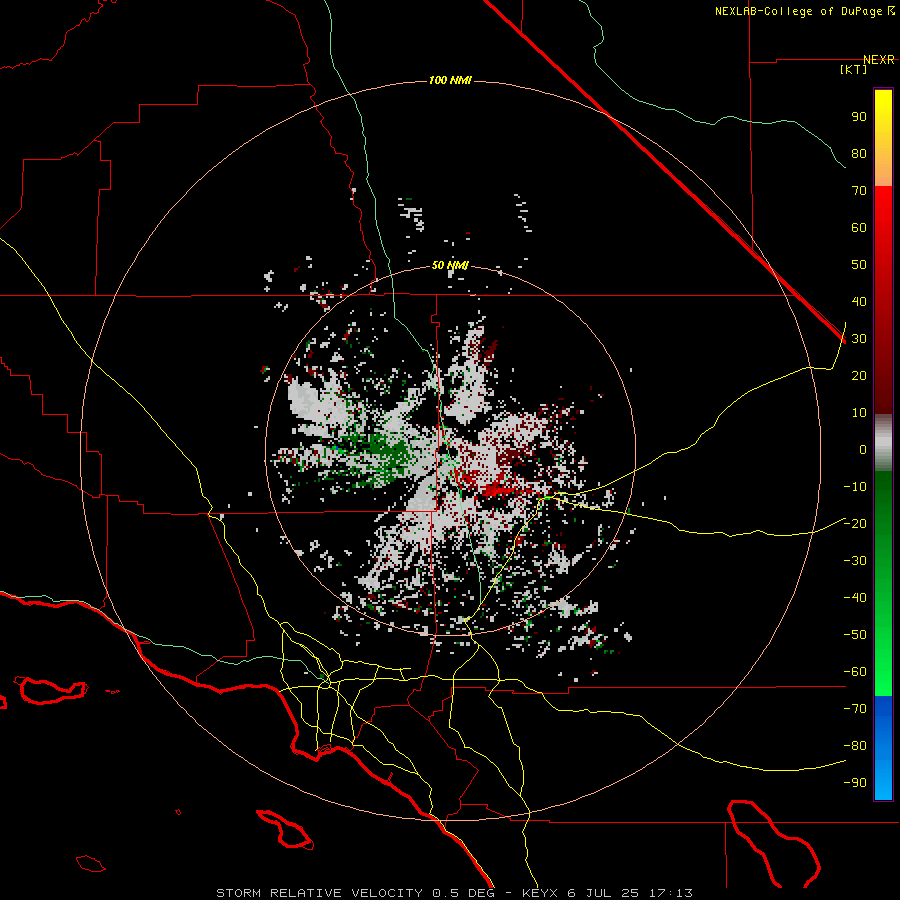Click the 6 JUL 25 date in caption
Viewport: 900px width, 900px height.
(x=603, y=893)
